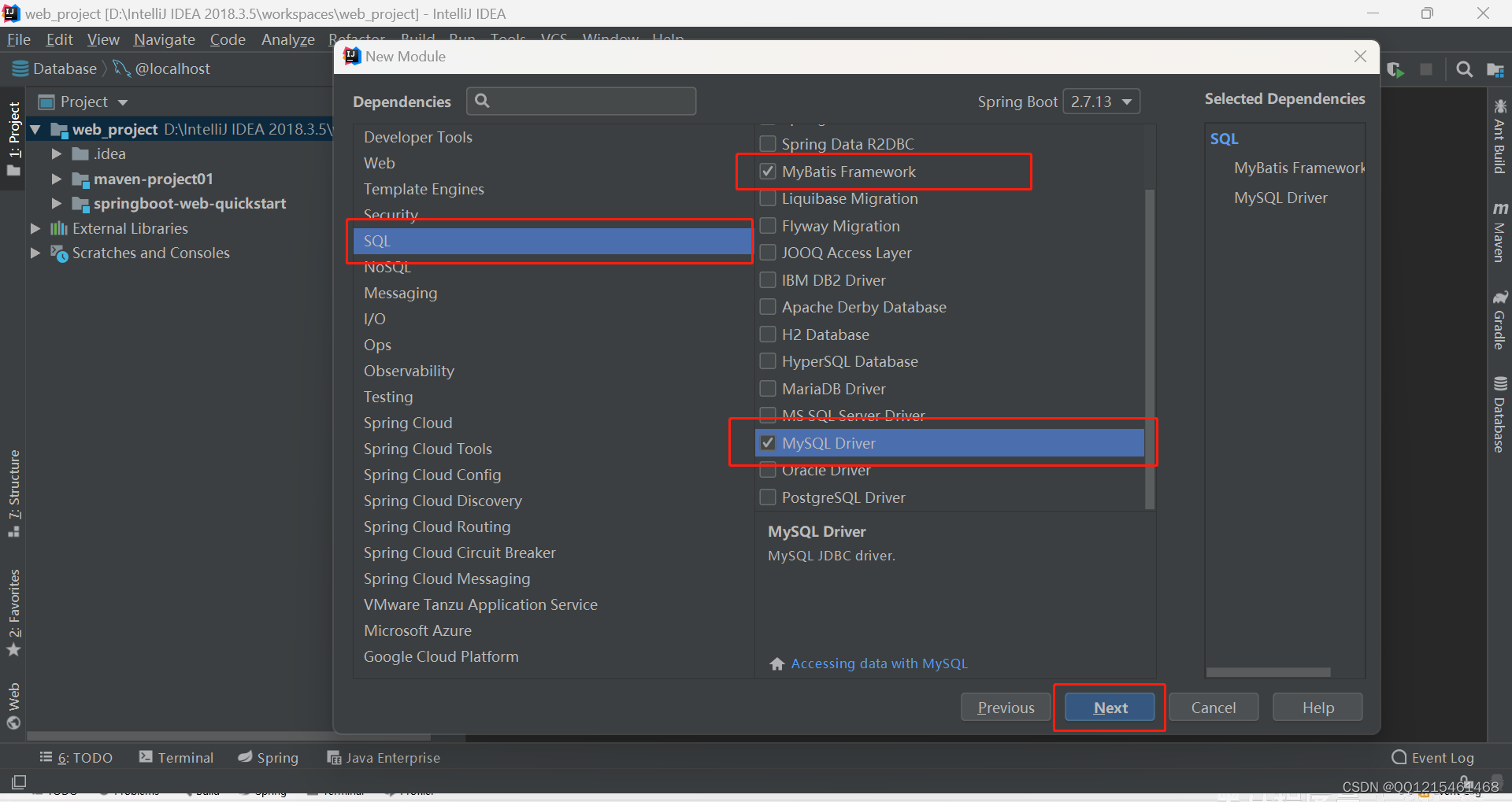Click the Project panel horizontal scrollbar
This screenshot has height=802, width=1512.
[228, 737]
